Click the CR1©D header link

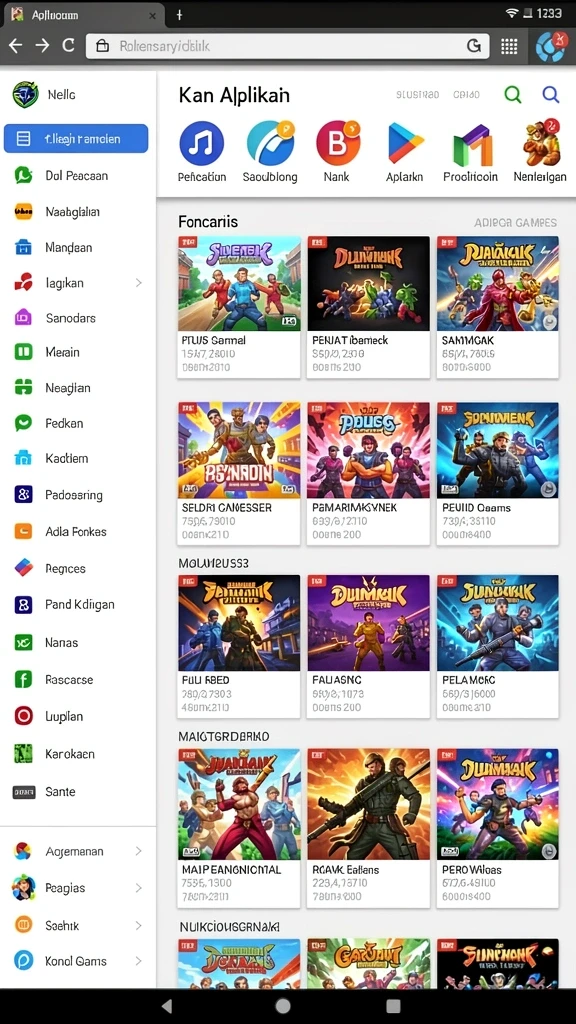coord(466,95)
